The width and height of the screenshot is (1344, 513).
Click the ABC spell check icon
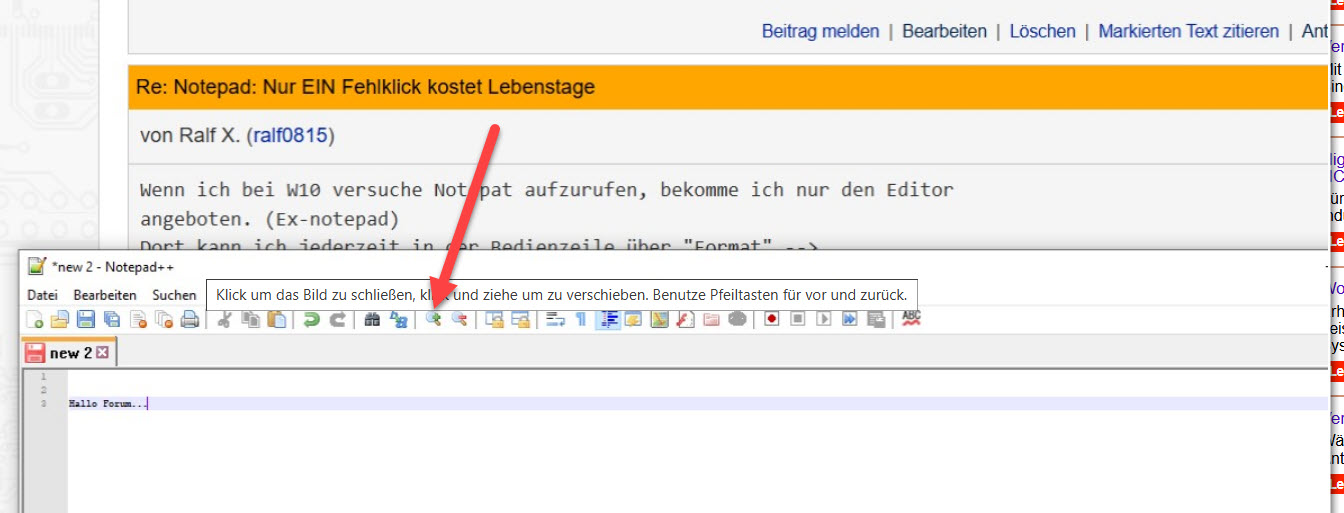911,319
